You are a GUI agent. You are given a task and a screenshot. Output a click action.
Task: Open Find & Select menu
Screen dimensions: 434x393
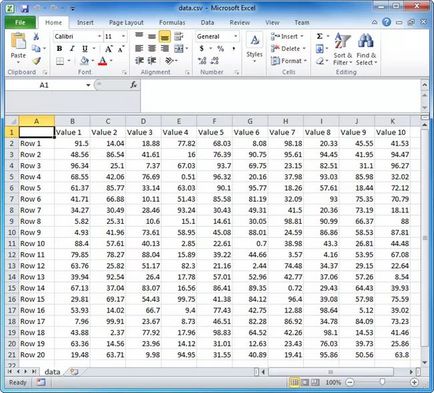(366, 49)
